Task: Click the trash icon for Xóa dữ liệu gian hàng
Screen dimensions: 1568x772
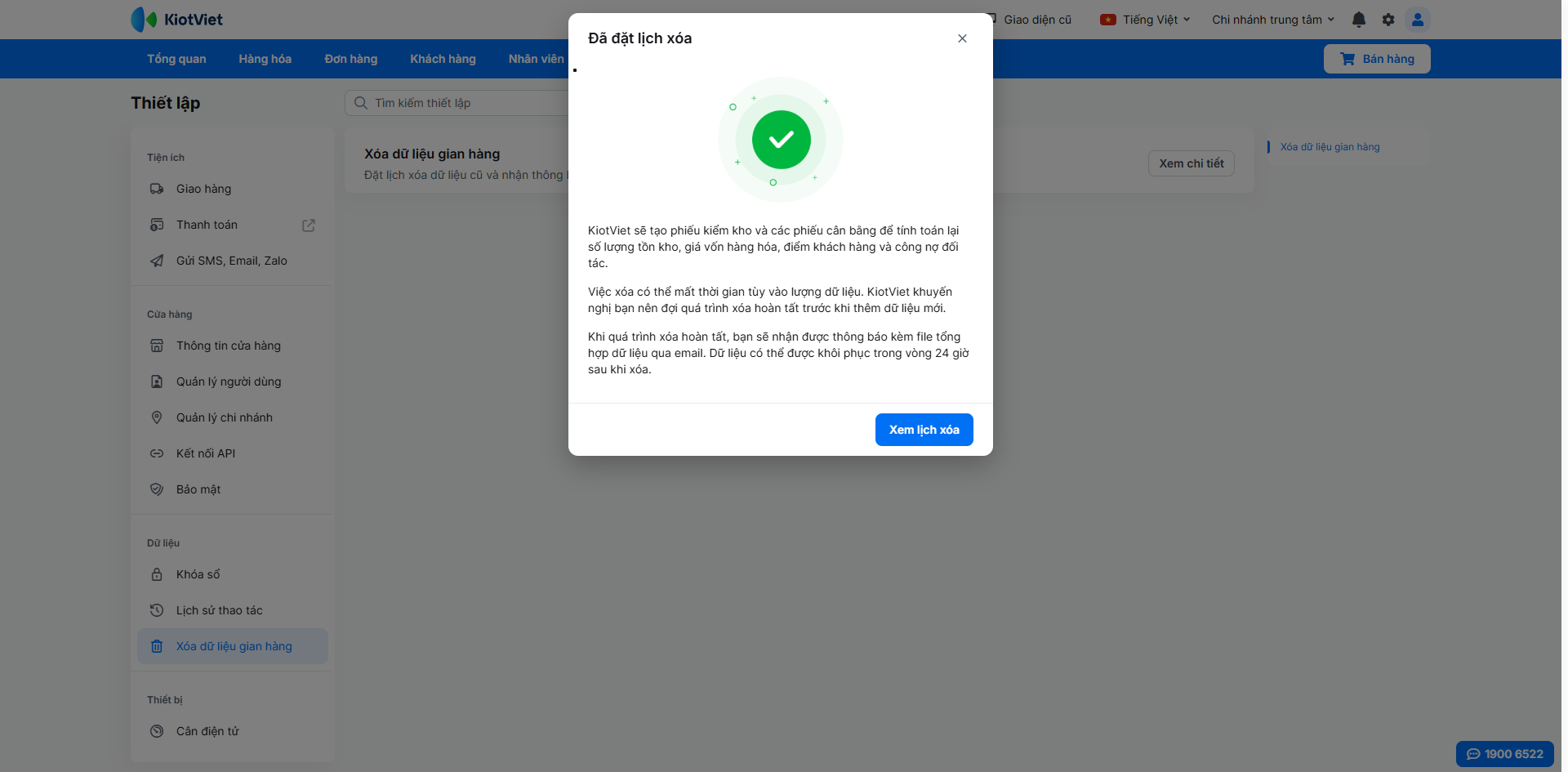Action: point(157,646)
